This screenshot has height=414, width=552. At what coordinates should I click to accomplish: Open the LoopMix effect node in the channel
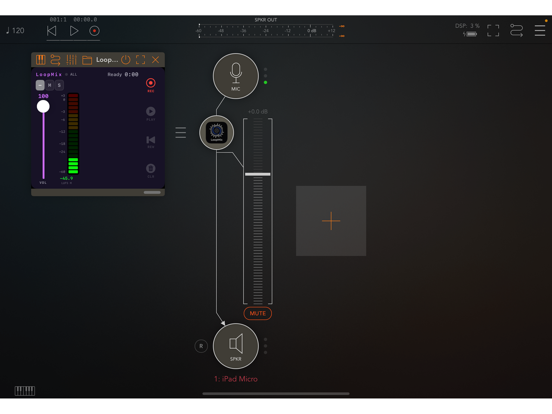pos(217,132)
